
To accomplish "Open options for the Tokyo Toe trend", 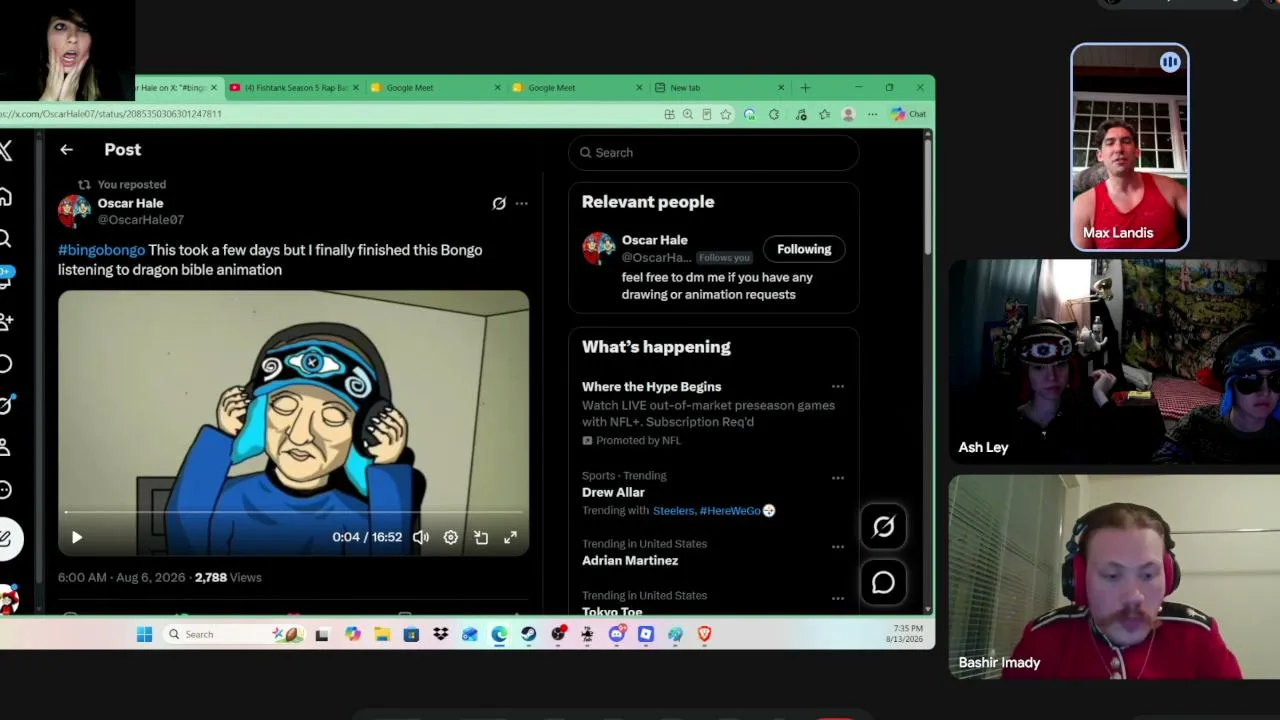I will [x=838, y=598].
